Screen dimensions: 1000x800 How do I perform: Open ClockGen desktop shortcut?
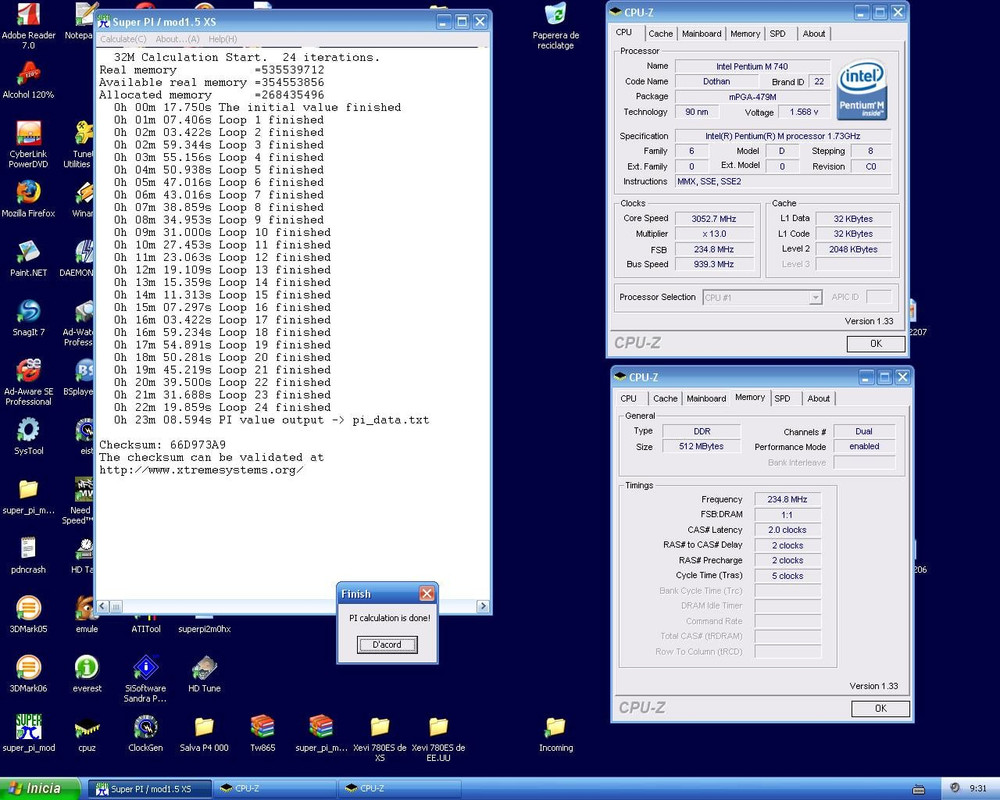[145, 734]
